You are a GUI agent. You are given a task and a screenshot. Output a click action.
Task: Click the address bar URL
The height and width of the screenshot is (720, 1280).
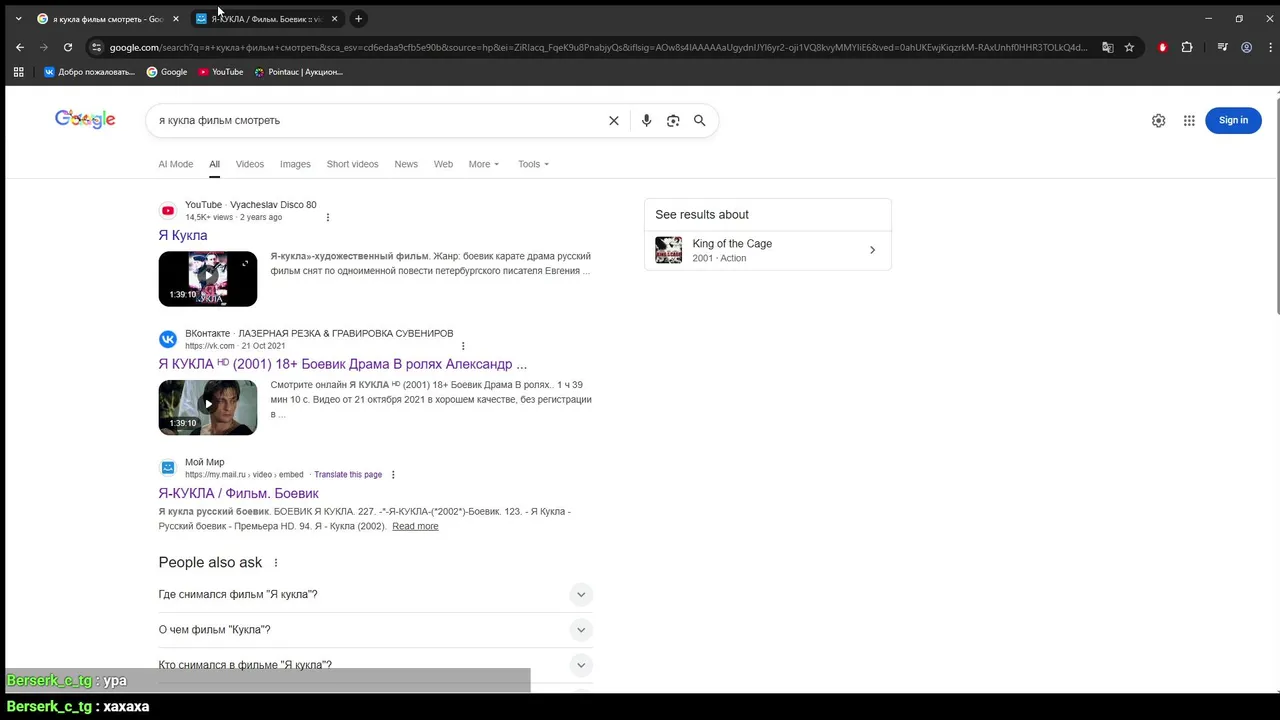598,47
